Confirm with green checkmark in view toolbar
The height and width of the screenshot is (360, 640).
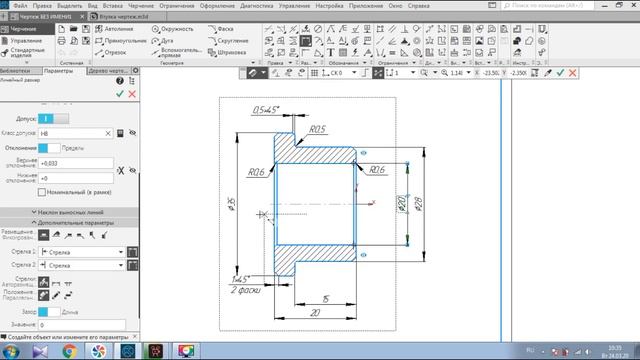coord(560,73)
